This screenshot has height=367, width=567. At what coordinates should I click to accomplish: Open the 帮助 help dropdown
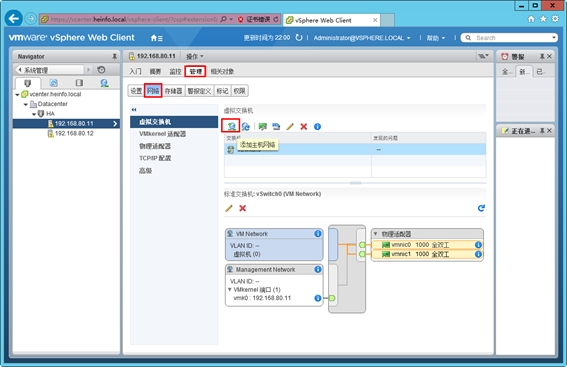[435, 38]
